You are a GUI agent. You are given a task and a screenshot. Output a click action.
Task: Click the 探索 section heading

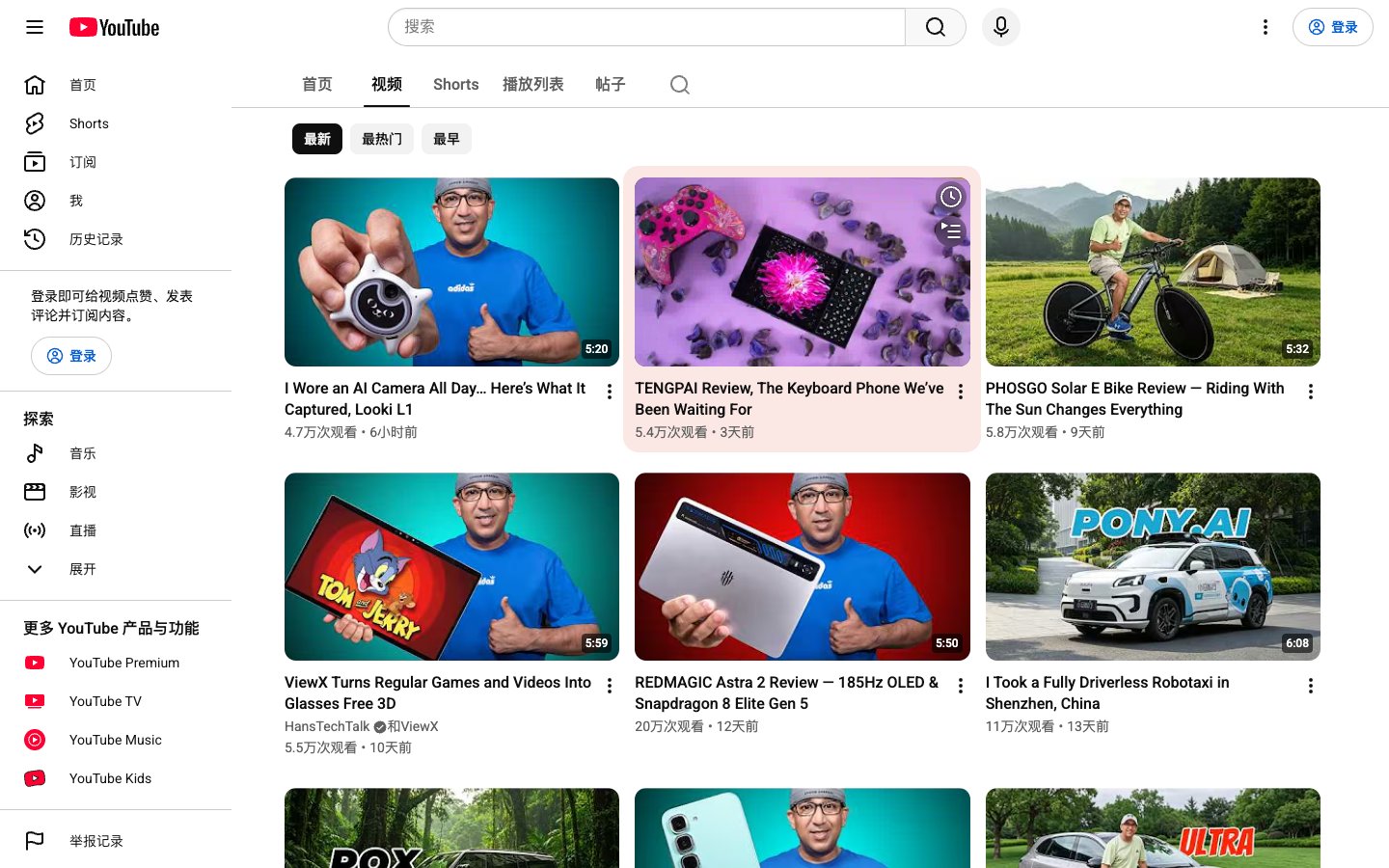39,419
